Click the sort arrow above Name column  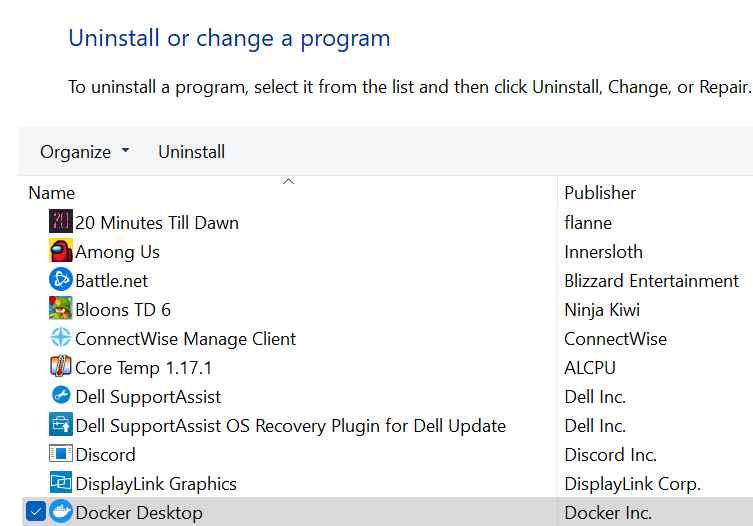pyautogui.click(x=288, y=182)
